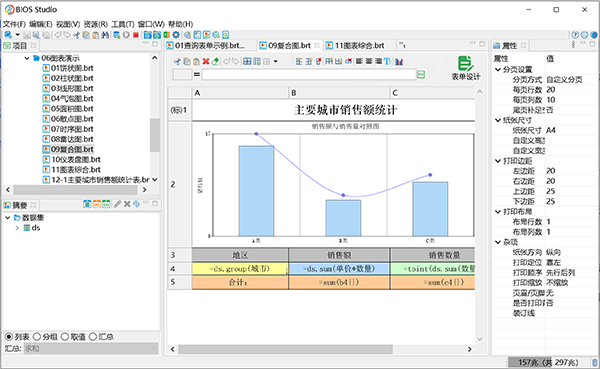Select the 列表 radio button
Viewport: 600px width, 369px height.
coord(8,337)
